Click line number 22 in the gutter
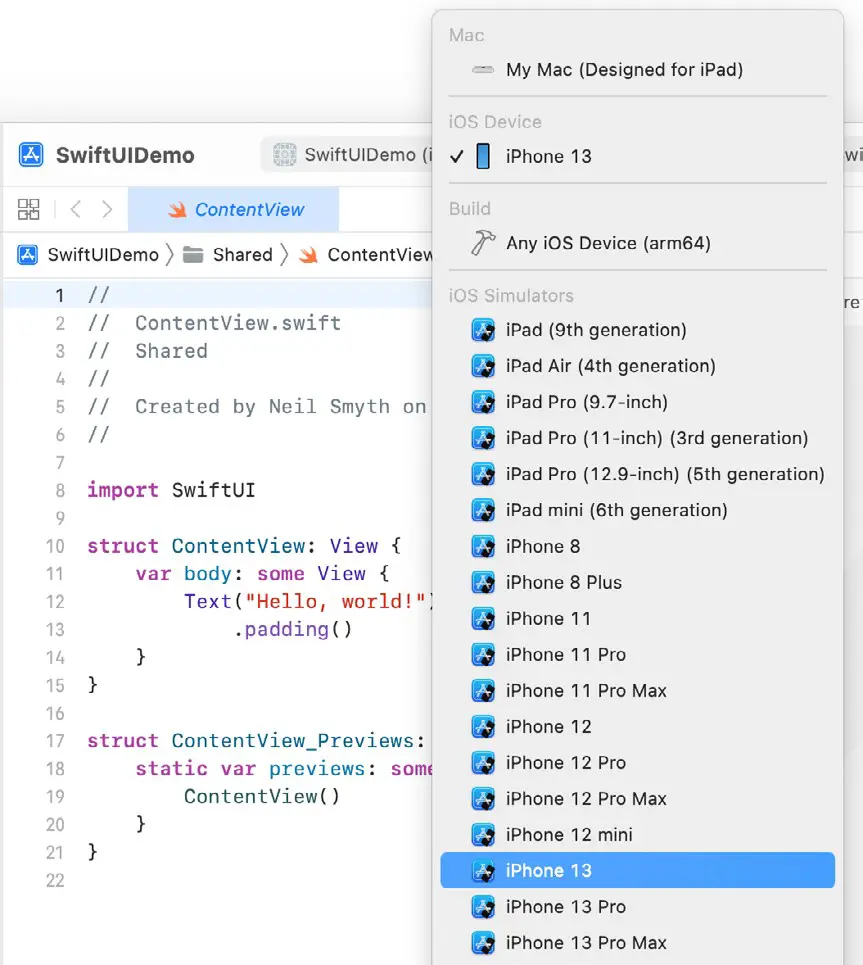863x965 pixels. [x=55, y=880]
